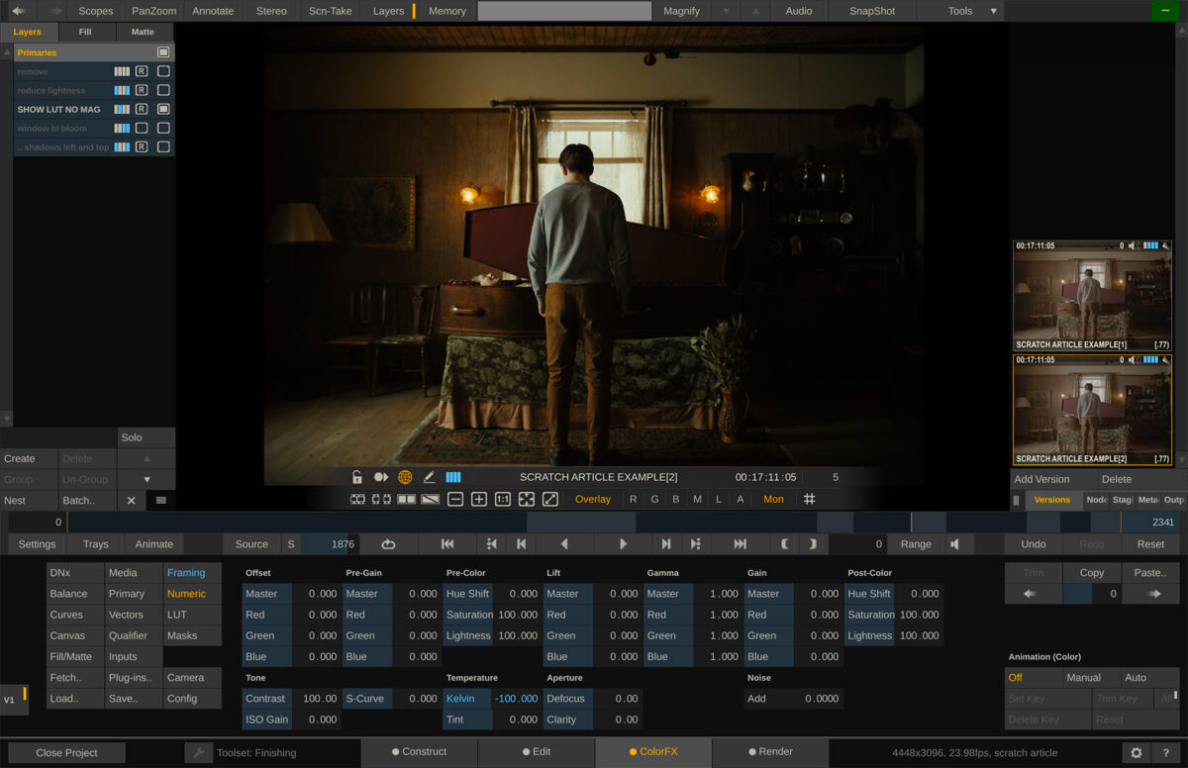Click the full-screen diagonal arrow icon
The height and width of the screenshot is (768, 1188).
(x=551, y=499)
